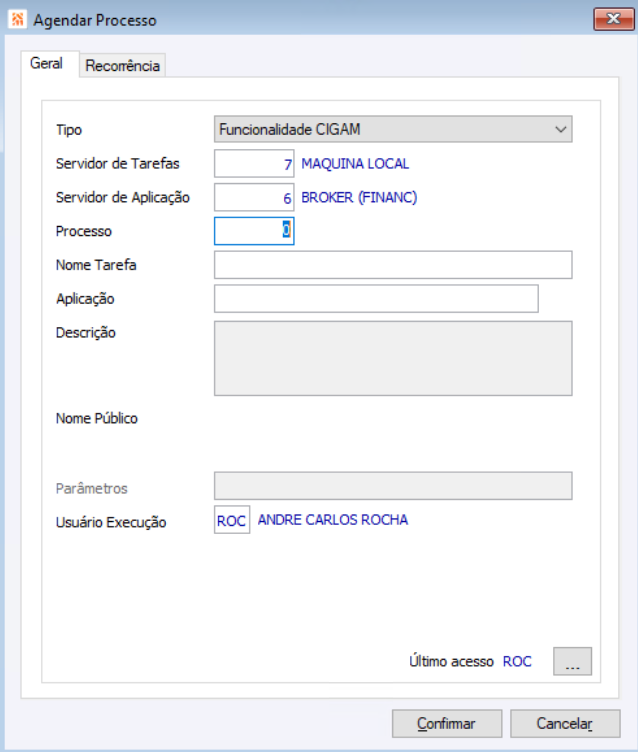Focus the Servidor de Aplicação number field

pos(254,198)
